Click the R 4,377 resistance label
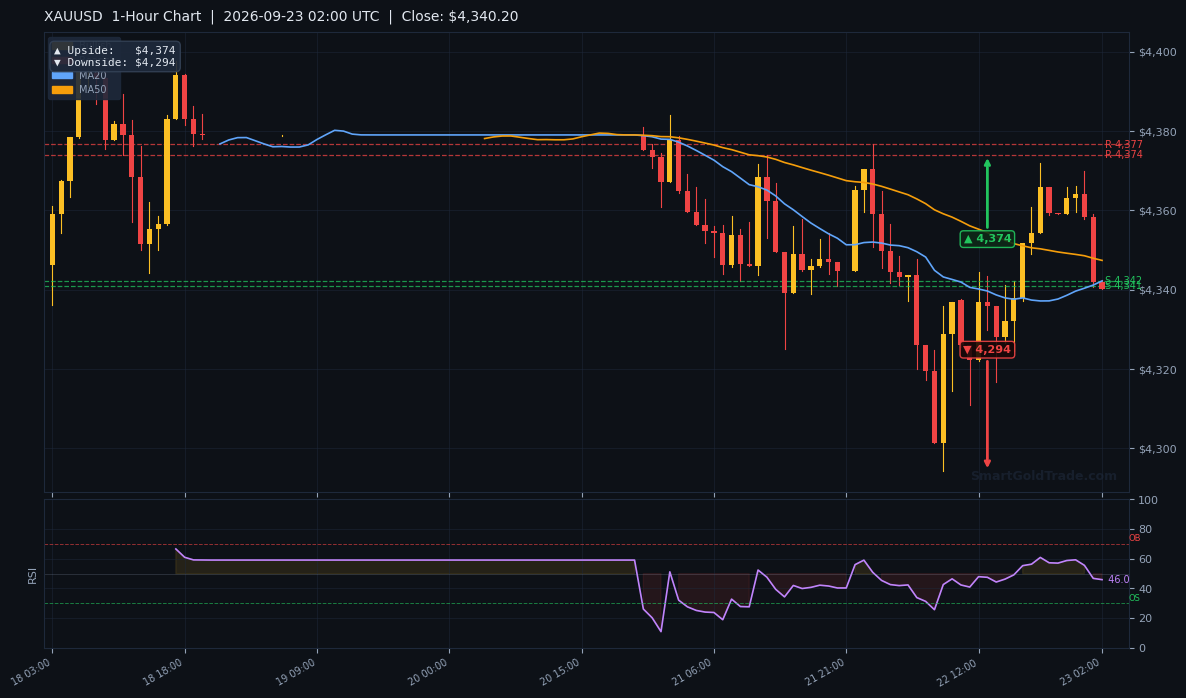Screen dimensions: 1186x698 pos(1123,144)
